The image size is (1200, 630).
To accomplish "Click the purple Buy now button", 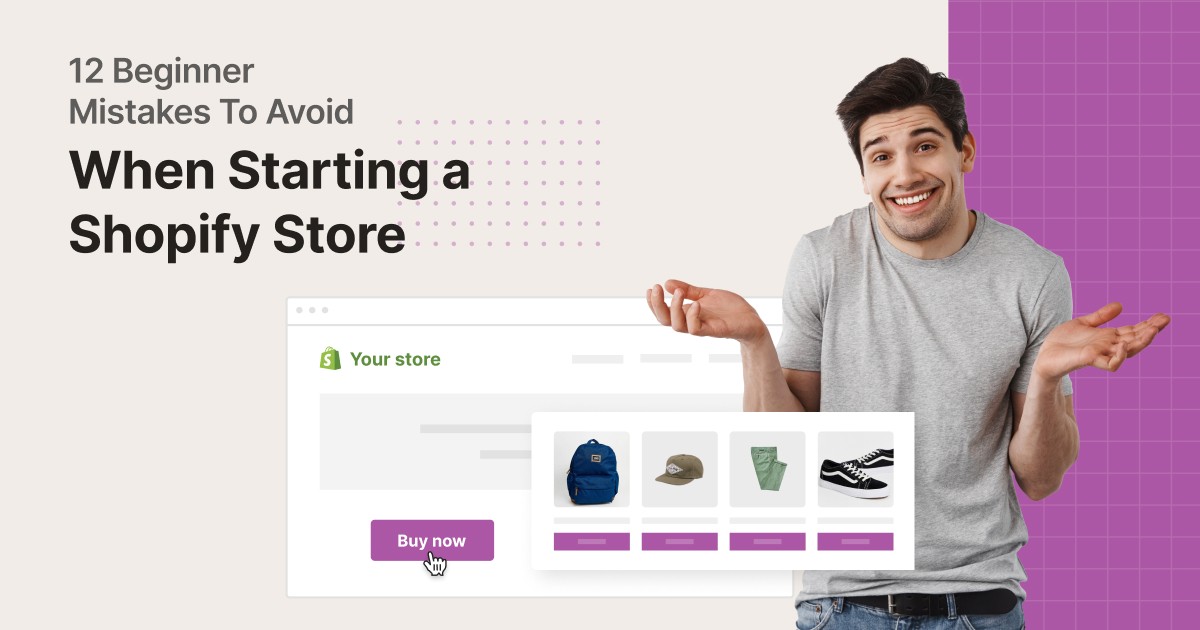I will click(432, 540).
